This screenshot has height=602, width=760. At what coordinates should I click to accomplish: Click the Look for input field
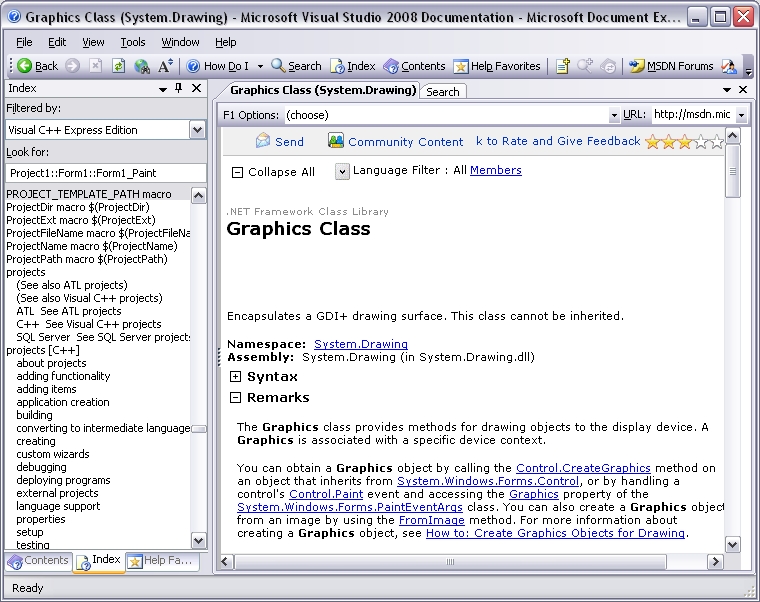click(105, 173)
